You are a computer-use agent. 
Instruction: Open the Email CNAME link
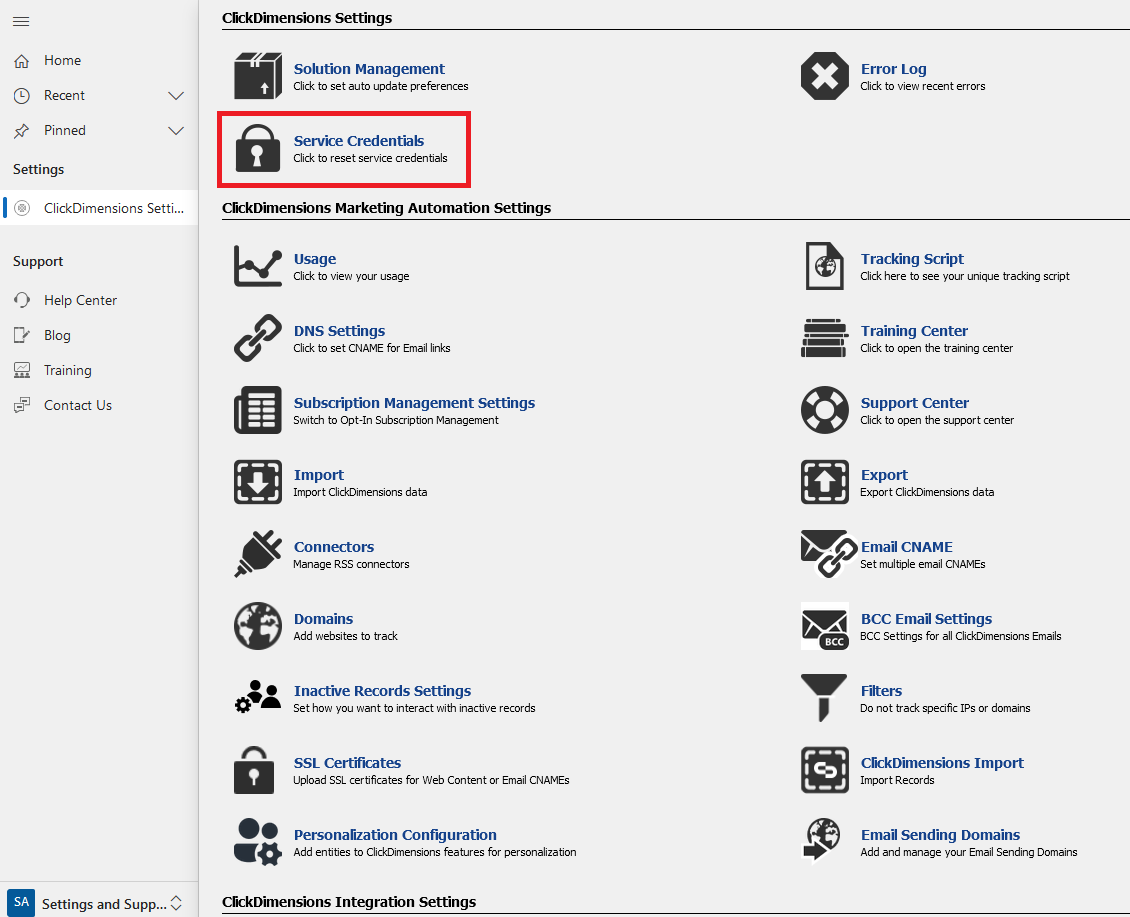pyautogui.click(x=907, y=547)
